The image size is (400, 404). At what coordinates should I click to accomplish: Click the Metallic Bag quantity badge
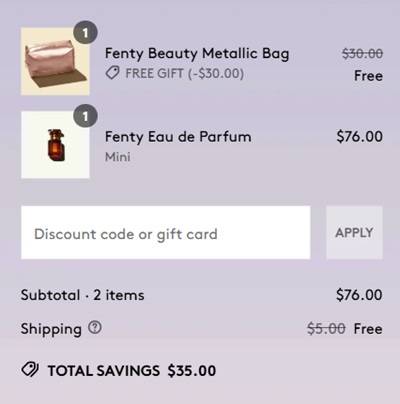click(85, 33)
